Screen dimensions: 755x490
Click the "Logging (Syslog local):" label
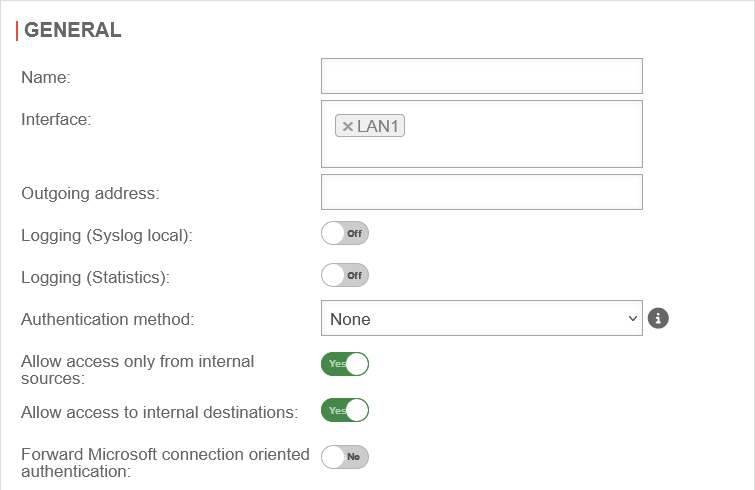point(106,236)
